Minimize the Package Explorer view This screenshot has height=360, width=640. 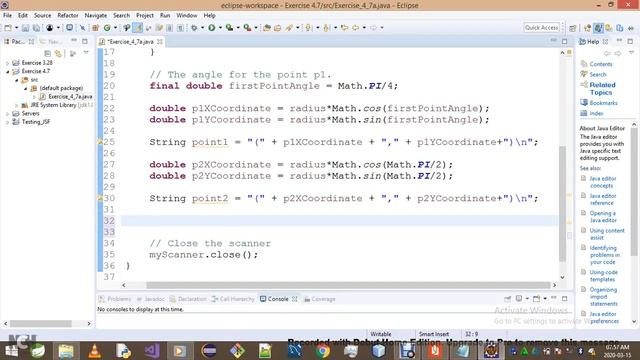pyautogui.click(x=74, y=41)
